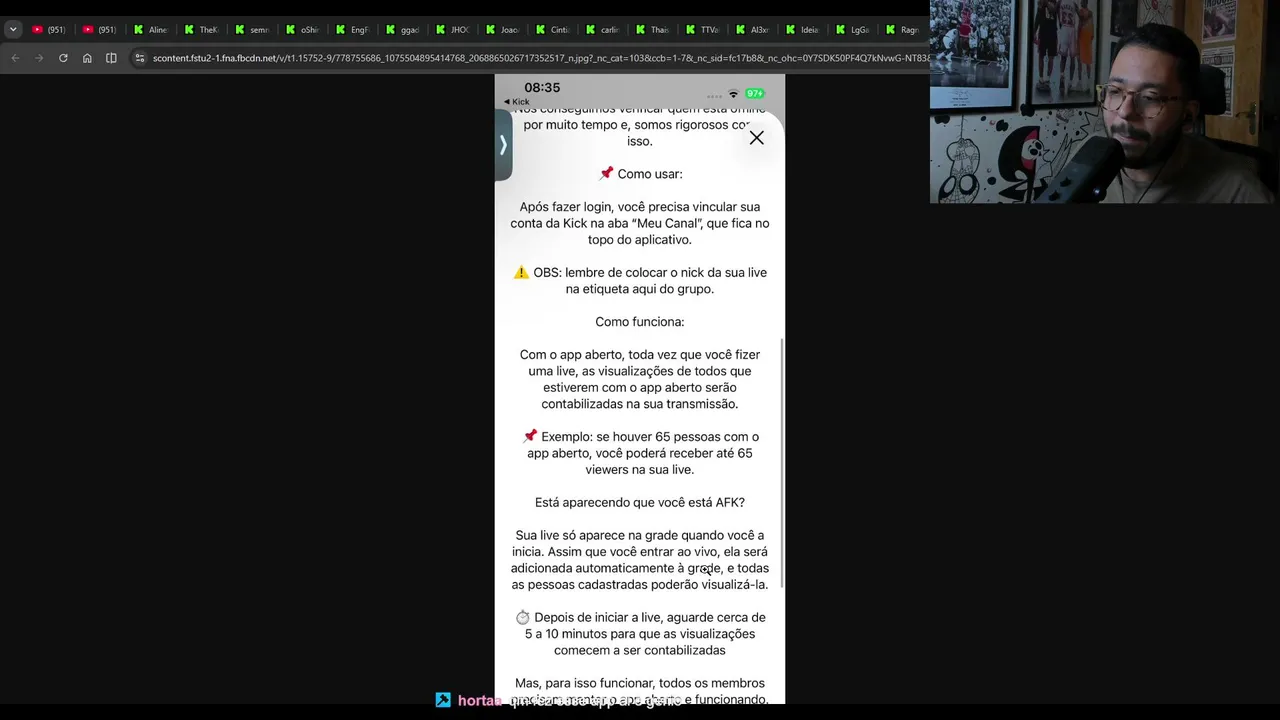Click the "Como funciona:" heading
The image size is (1280, 720).
pos(640,322)
